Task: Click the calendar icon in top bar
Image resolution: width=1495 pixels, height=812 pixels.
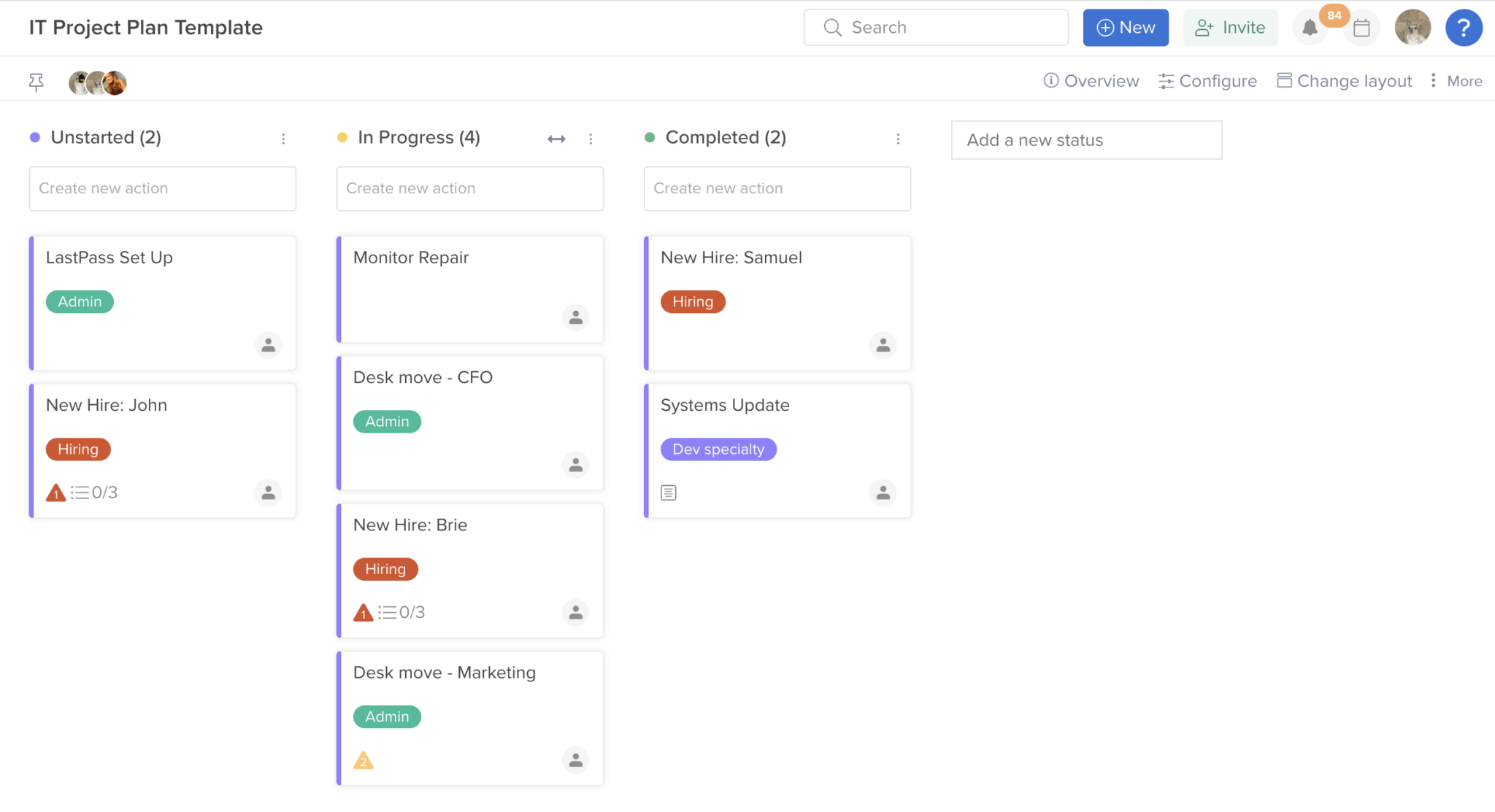Action: click(x=1362, y=27)
